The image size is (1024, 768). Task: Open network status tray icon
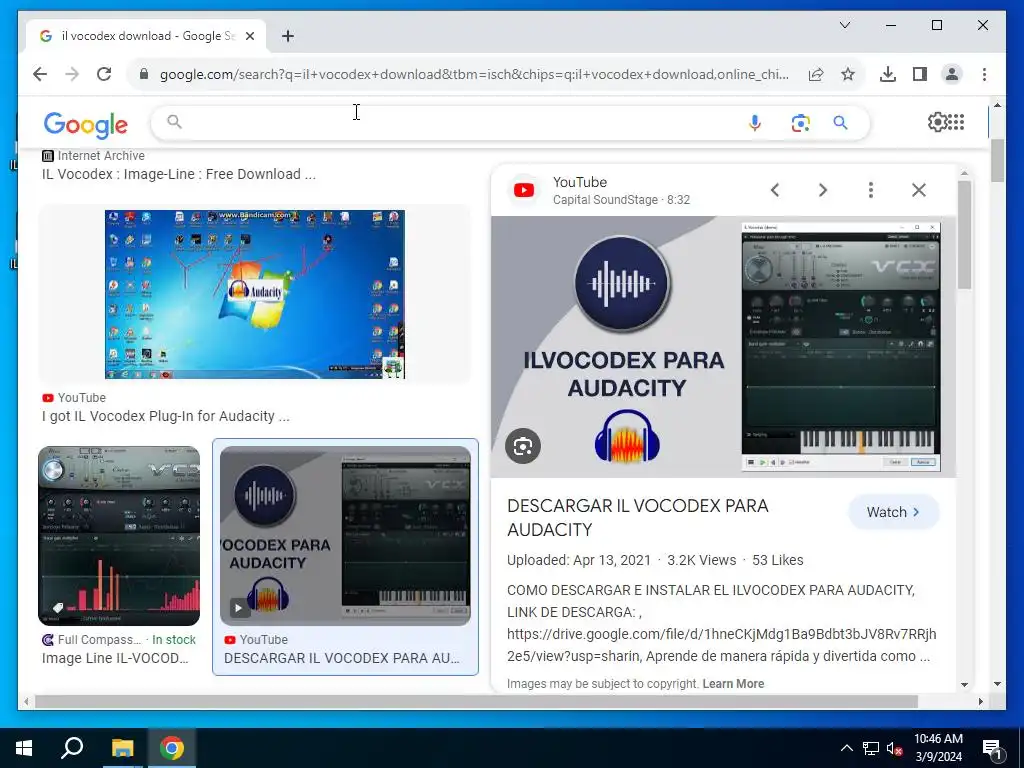coord(871,748)
